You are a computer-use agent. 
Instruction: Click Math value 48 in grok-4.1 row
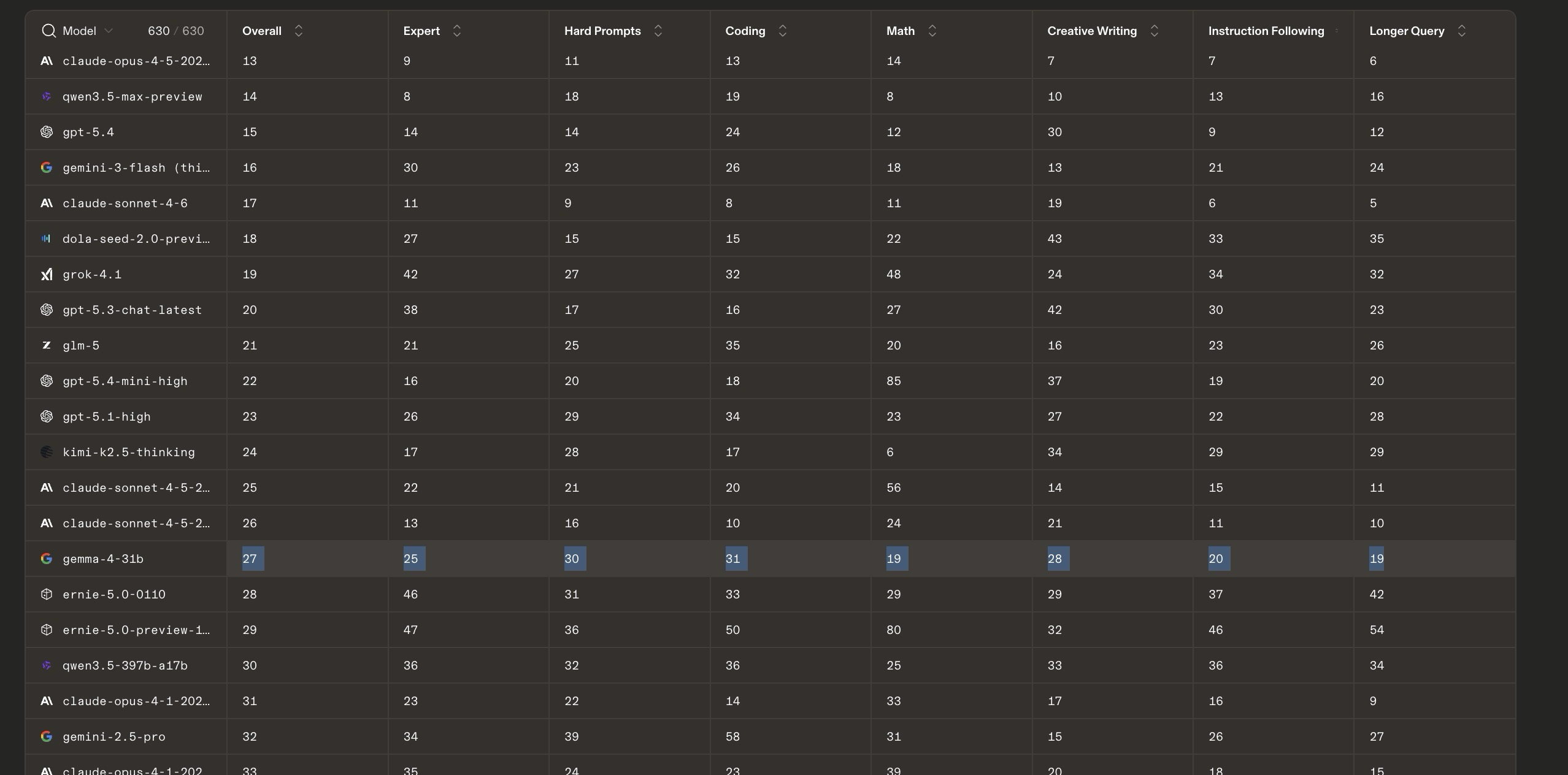[x=894, y=274]
